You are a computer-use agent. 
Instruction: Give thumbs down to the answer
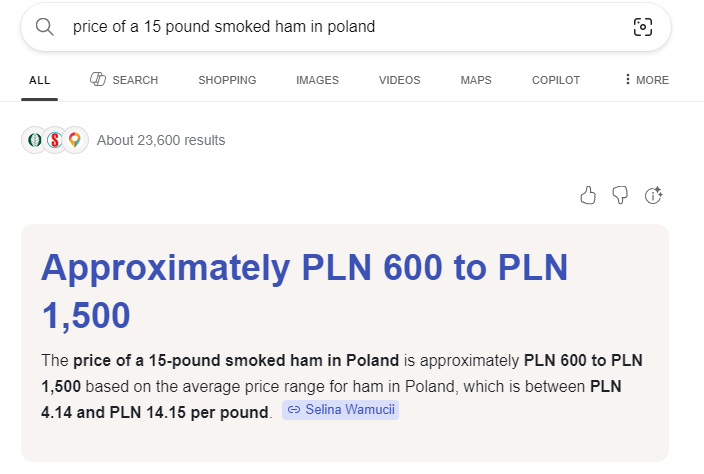pyautogui.click(x=620, y=195)
